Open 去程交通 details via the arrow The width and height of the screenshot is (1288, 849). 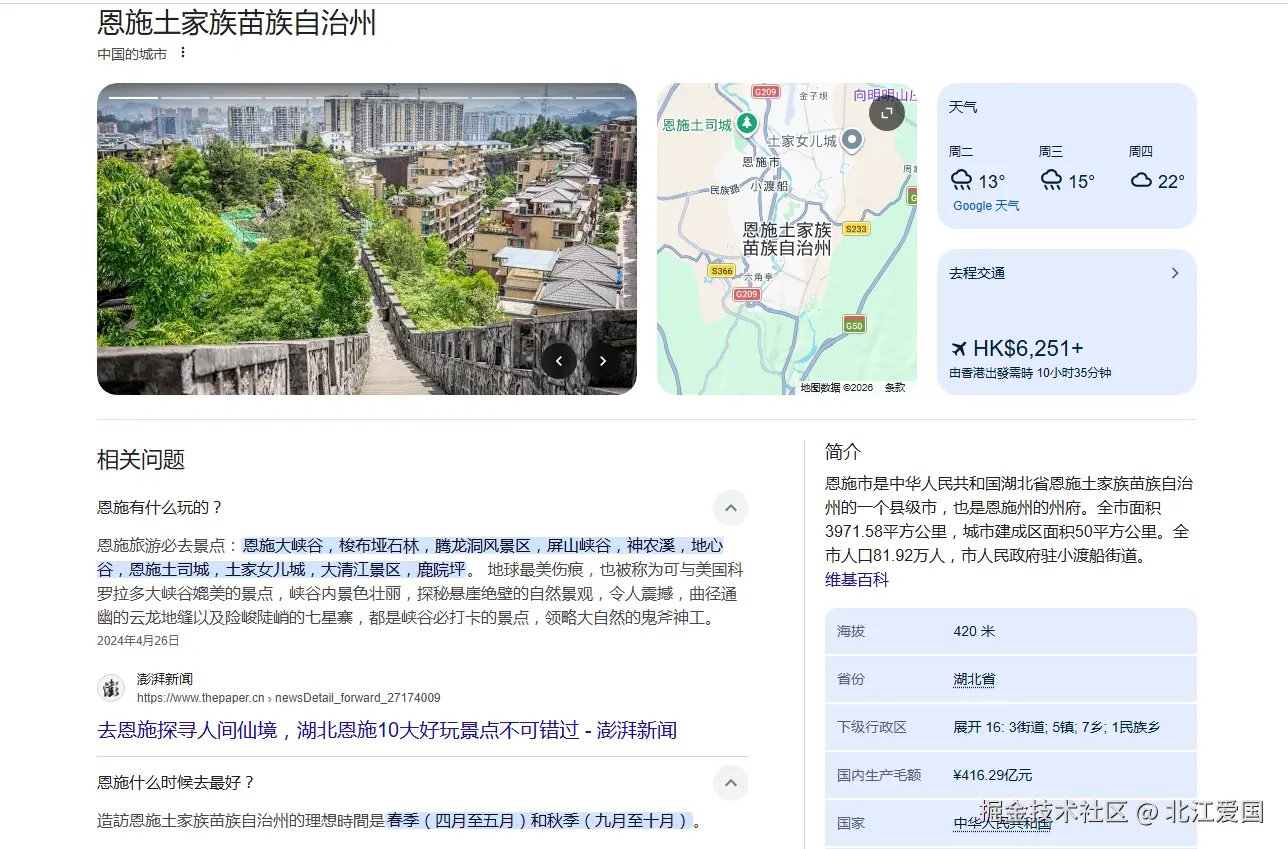(x=1175, y=273)
